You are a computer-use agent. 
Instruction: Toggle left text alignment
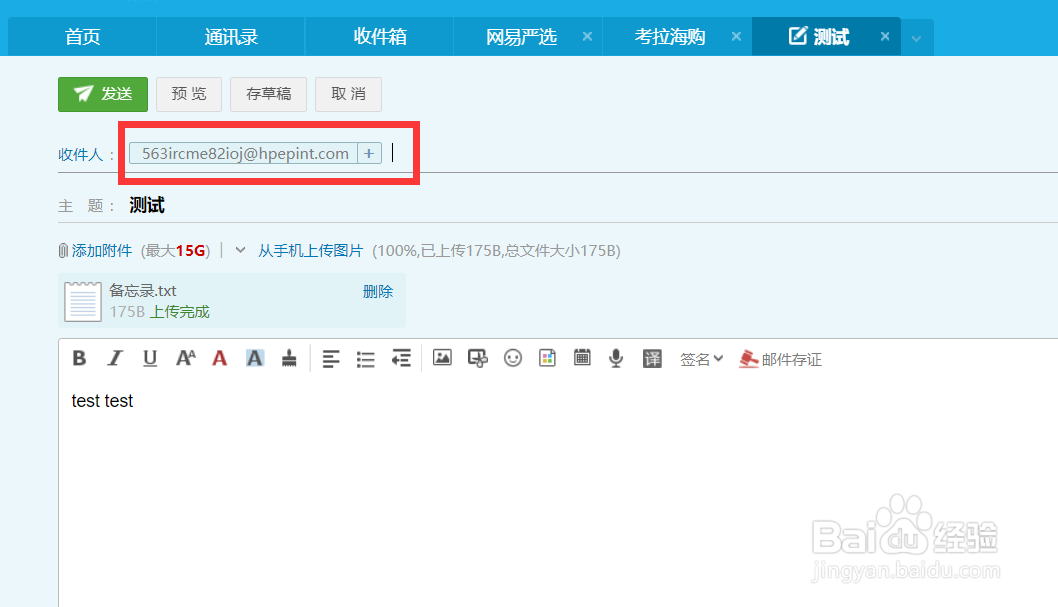coord(330,358)
